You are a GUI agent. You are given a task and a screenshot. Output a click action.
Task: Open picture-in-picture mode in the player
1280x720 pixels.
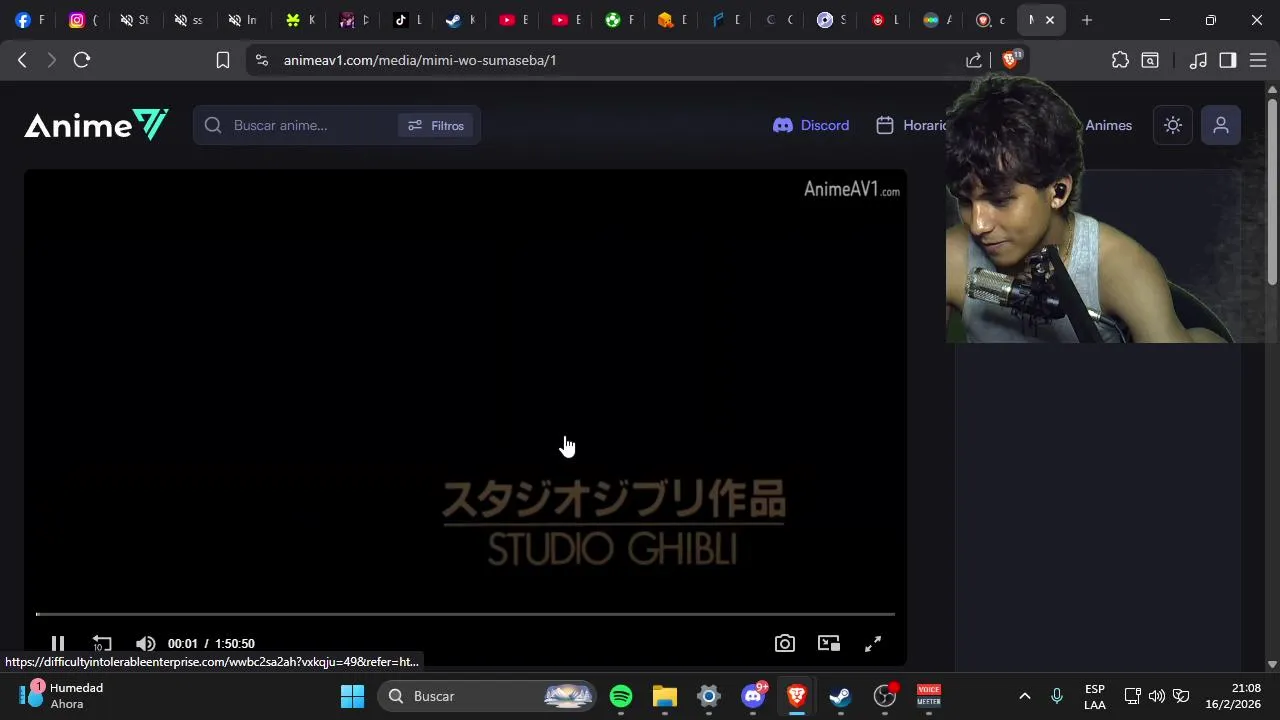(829, 644)
